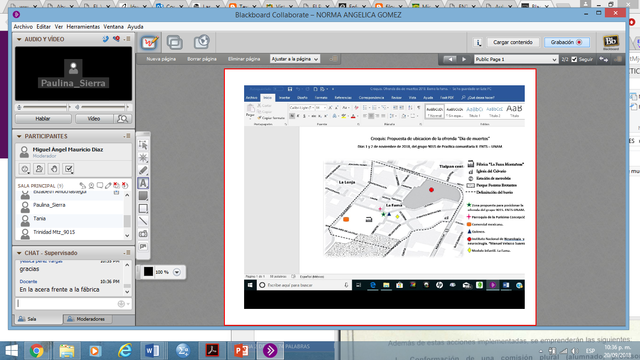Select the screenshot camera tool
Screen dimensions: 640x360
[x=143, y=234]
